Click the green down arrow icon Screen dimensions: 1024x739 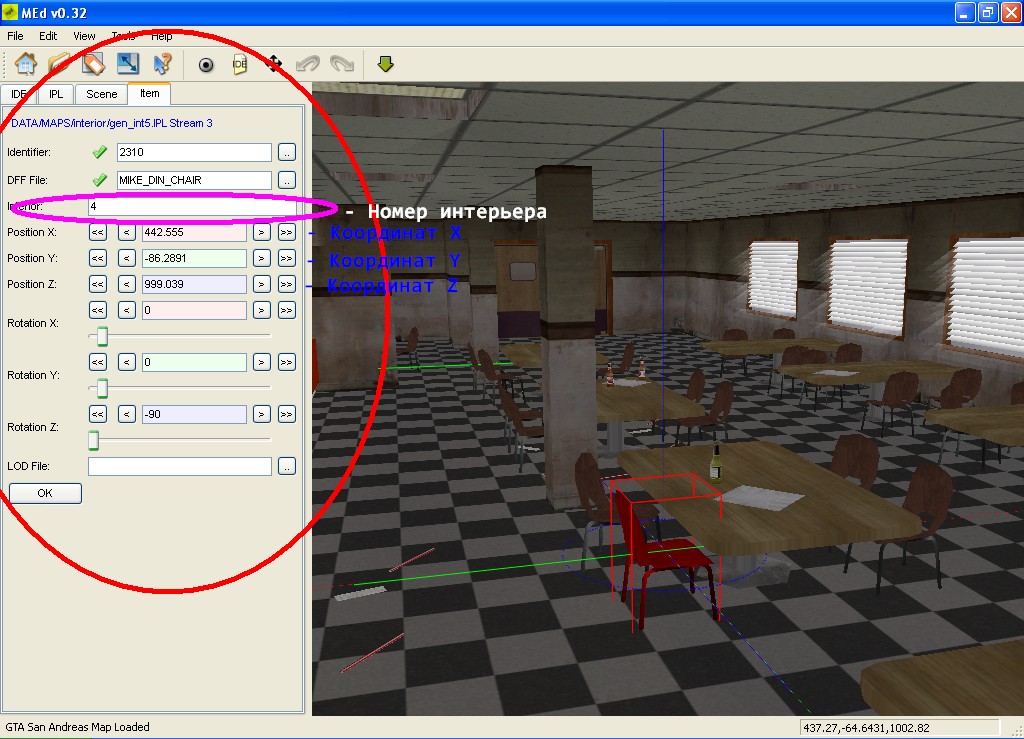click(385, 64)
